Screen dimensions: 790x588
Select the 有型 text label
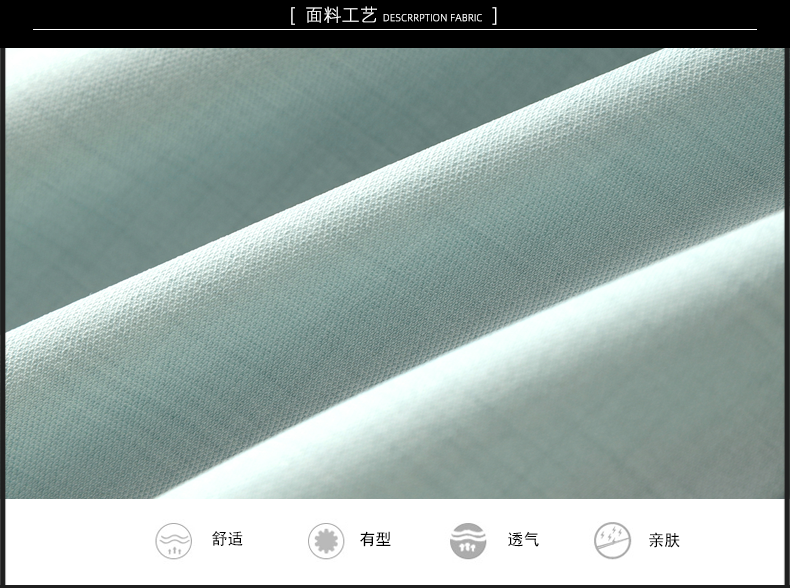coord(375,540)
